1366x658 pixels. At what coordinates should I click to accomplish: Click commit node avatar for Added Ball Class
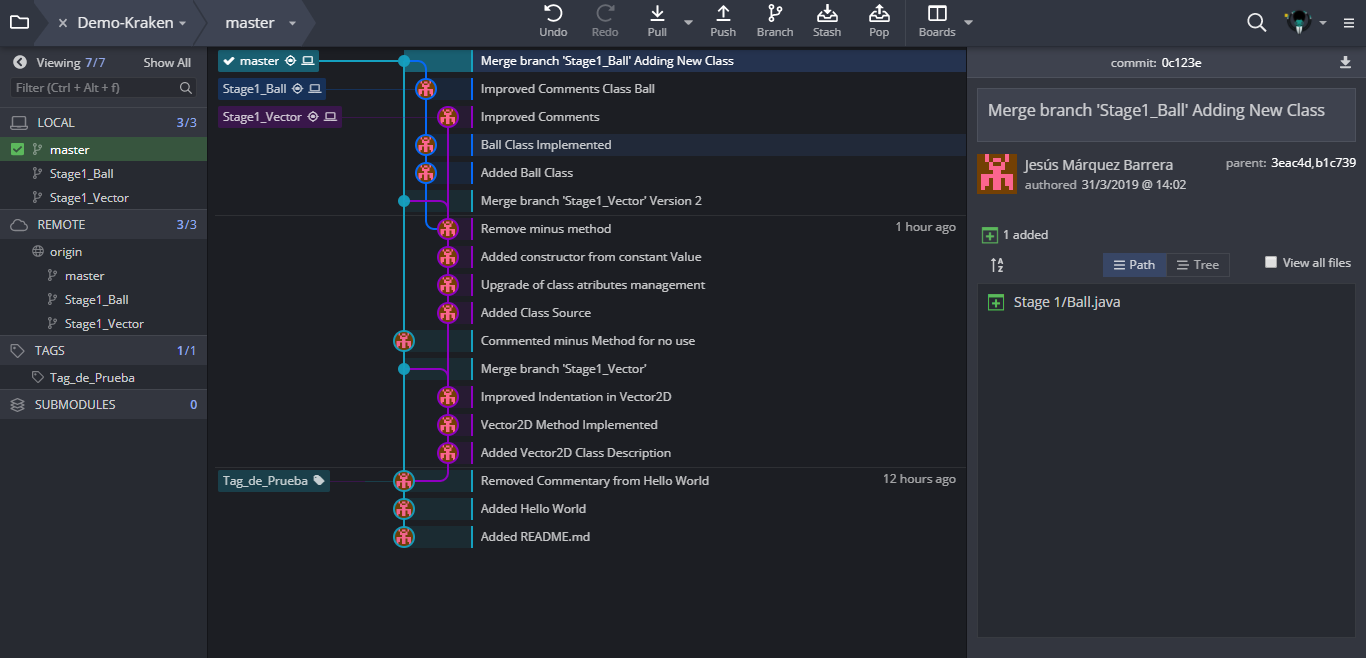(426, 173)
